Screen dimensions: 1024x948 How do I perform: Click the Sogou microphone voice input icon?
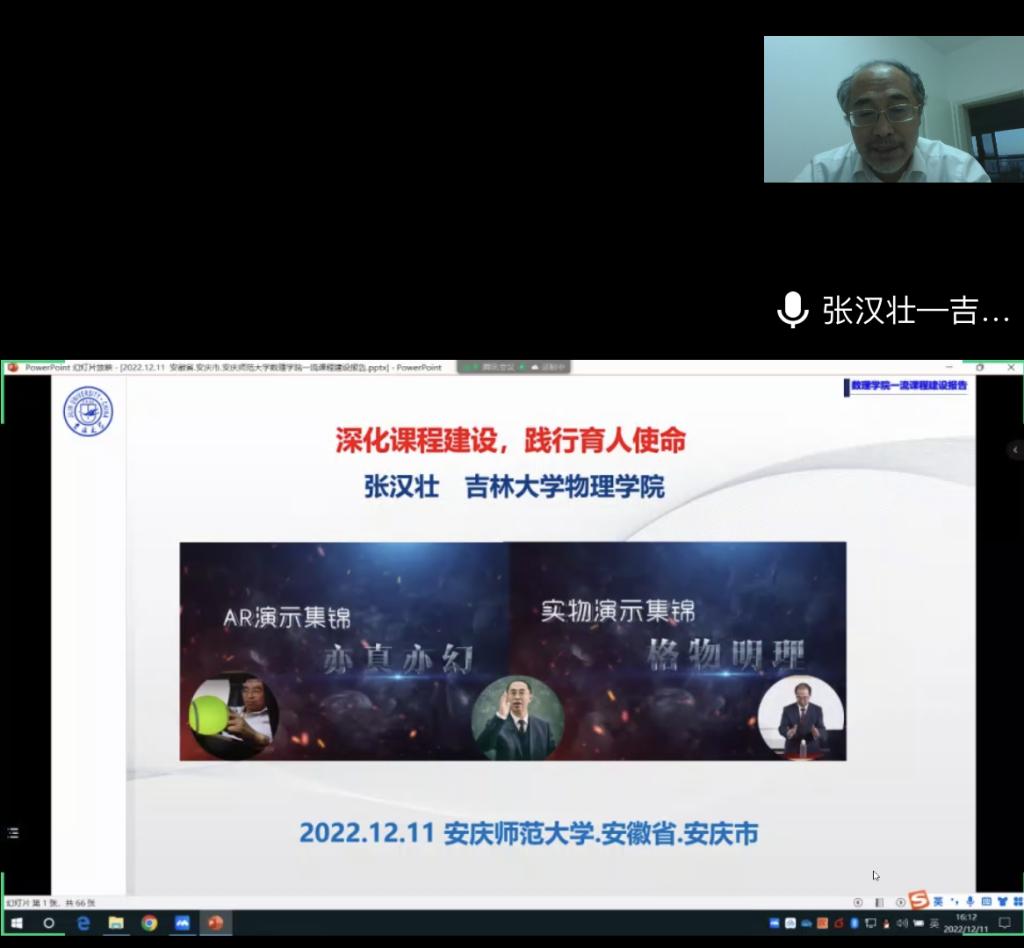point(969,902)
